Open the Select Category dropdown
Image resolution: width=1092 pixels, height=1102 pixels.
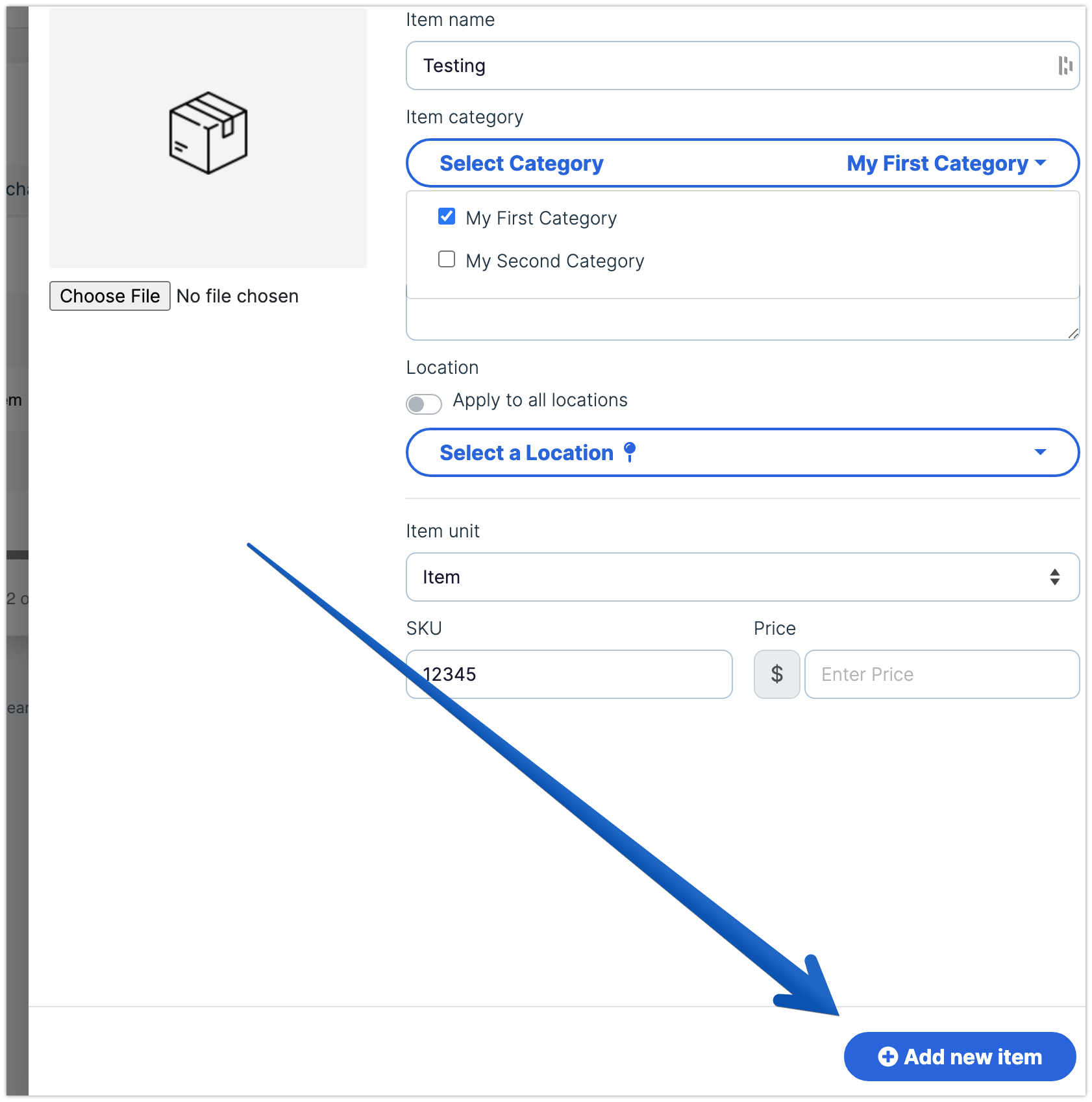pos(521,164)
